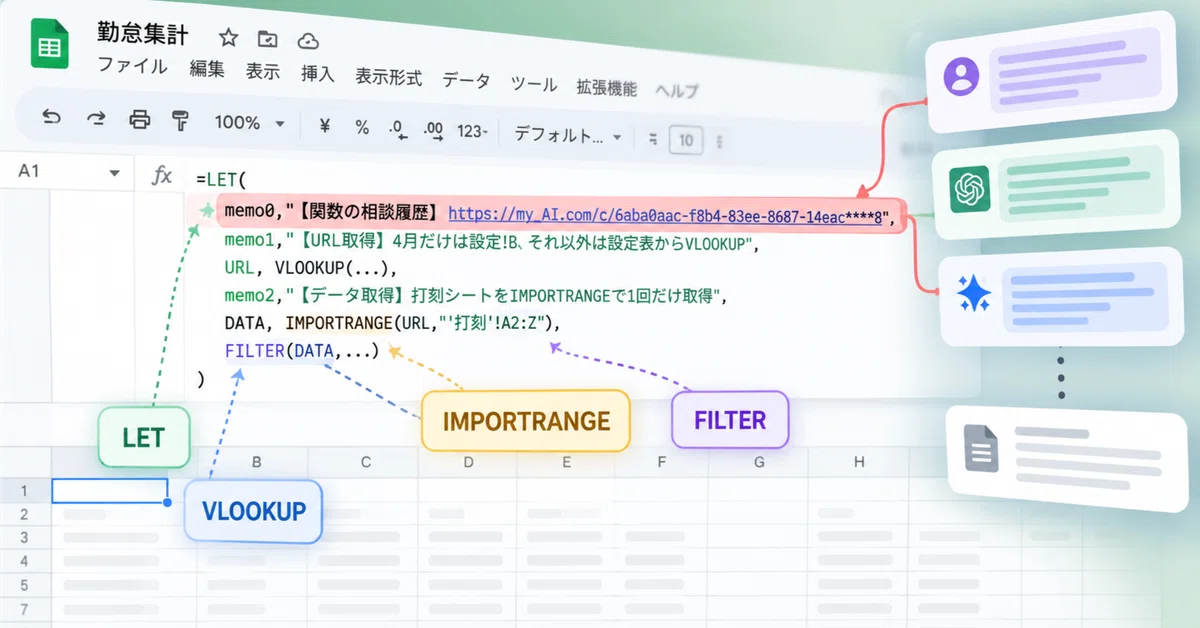Select row 3 header
Screen dimensions: 1200x628
(25, 538)
